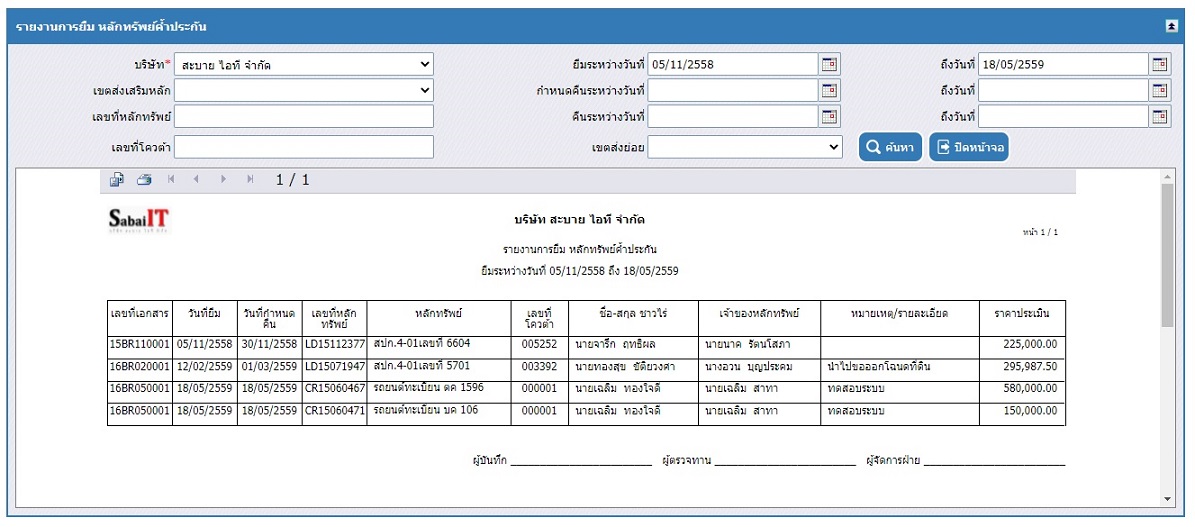Click asset รถยนต์ทะเบียน บค 106

click(424, 410)
